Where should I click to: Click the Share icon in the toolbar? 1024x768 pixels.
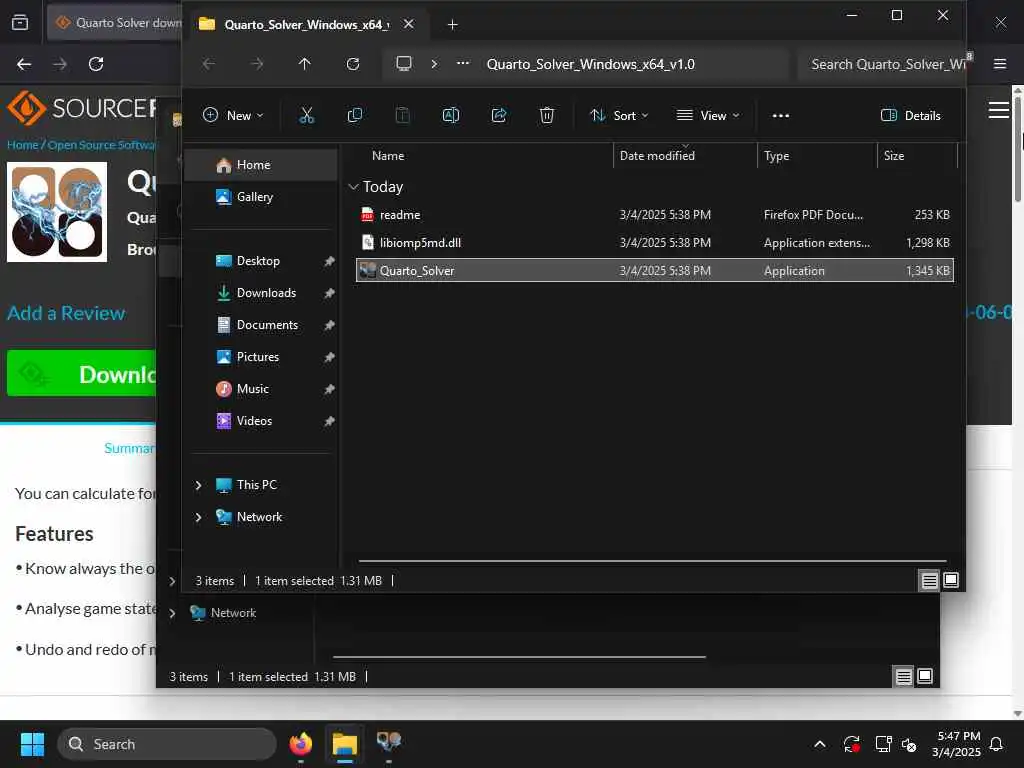click(499, 116)
